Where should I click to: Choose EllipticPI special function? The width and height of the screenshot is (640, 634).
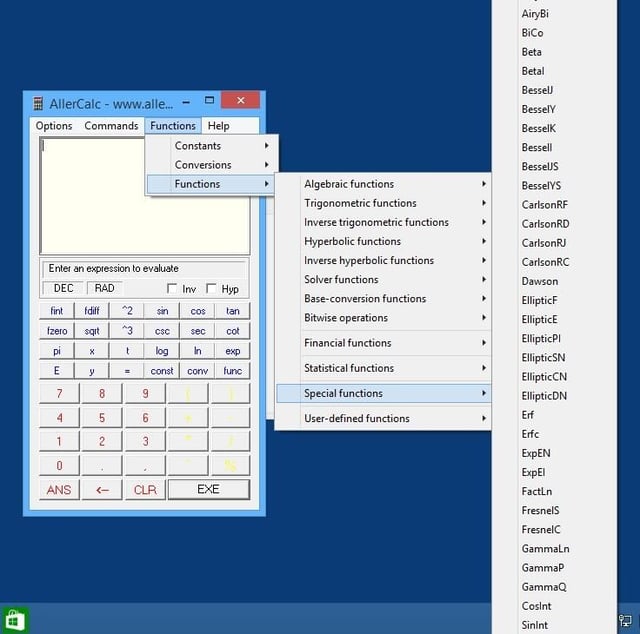pos(554,339)
